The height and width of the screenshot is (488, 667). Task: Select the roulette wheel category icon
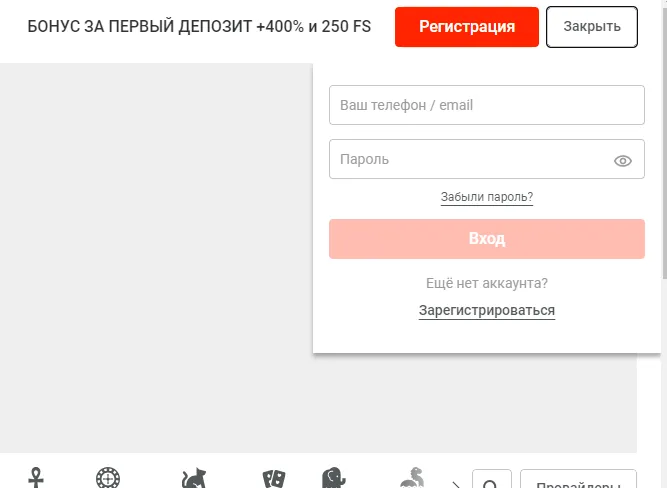[108, 478]
